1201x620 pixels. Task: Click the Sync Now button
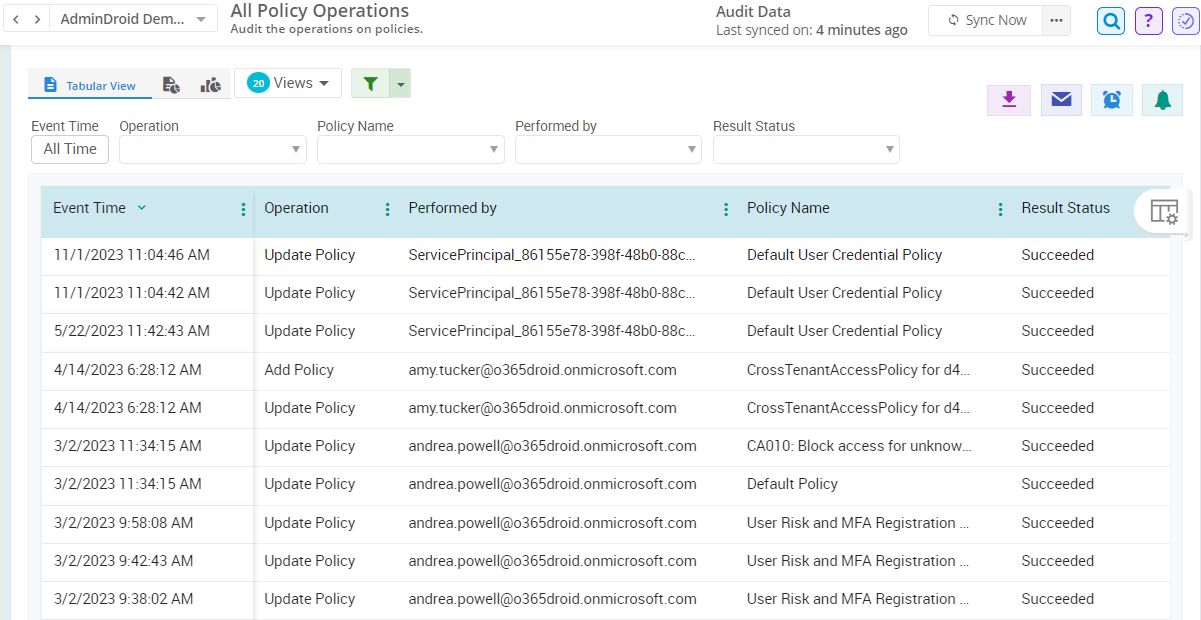click(x=985, y=20)
